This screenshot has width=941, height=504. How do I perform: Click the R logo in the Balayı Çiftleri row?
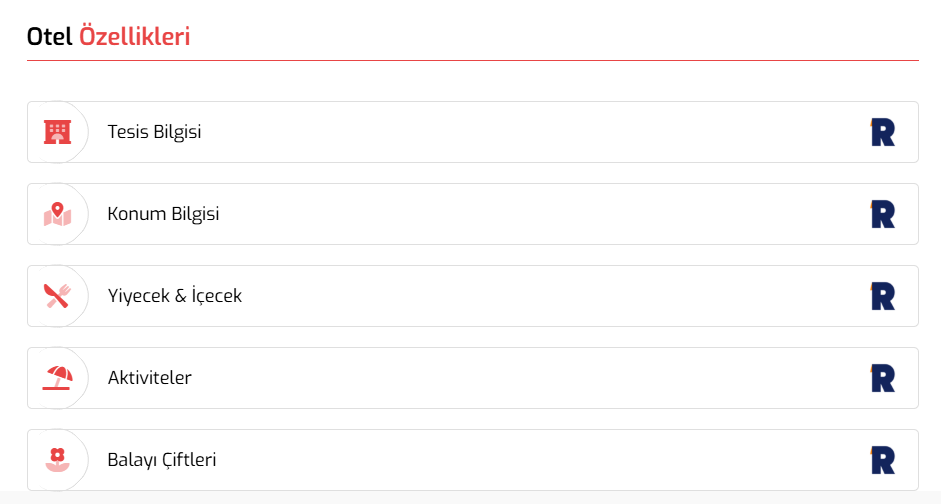883,460
